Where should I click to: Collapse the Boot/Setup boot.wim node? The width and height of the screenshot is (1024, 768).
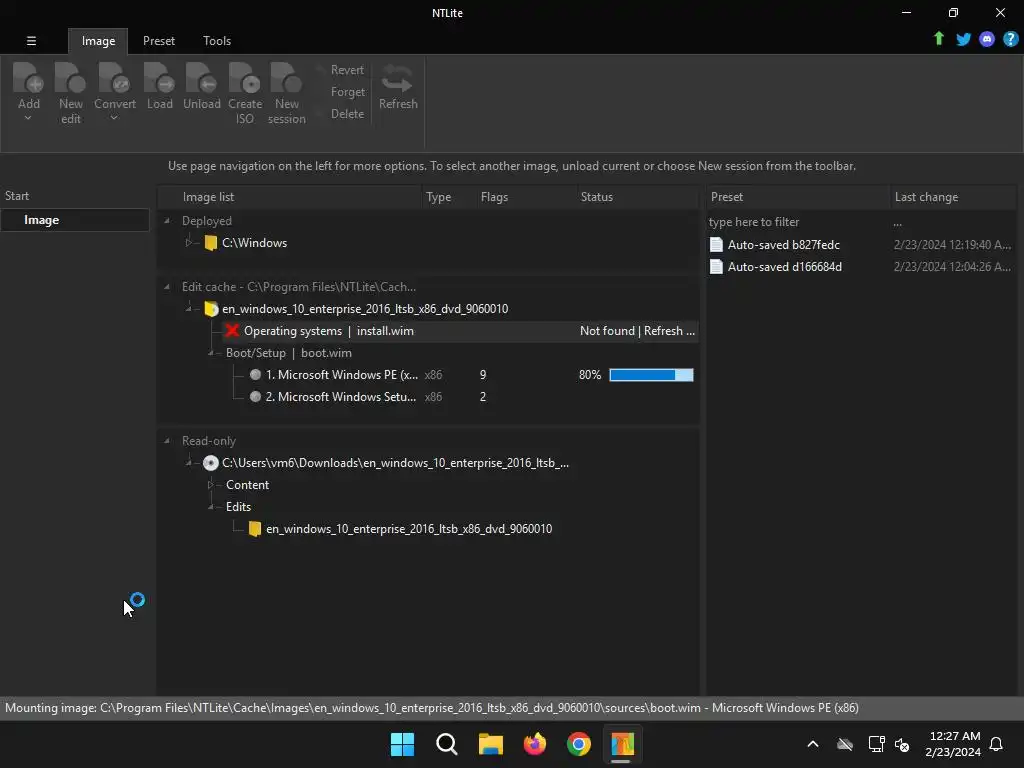pos(210,353)
